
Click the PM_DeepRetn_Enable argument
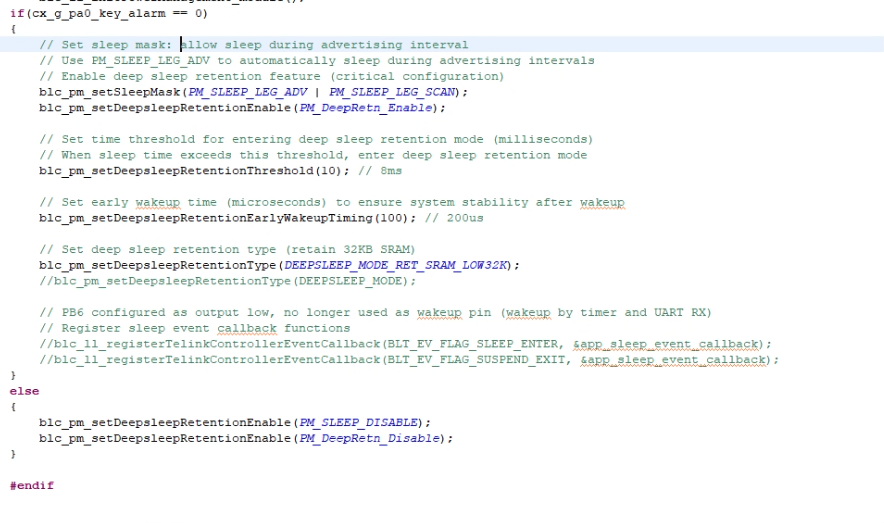point(366,108)
